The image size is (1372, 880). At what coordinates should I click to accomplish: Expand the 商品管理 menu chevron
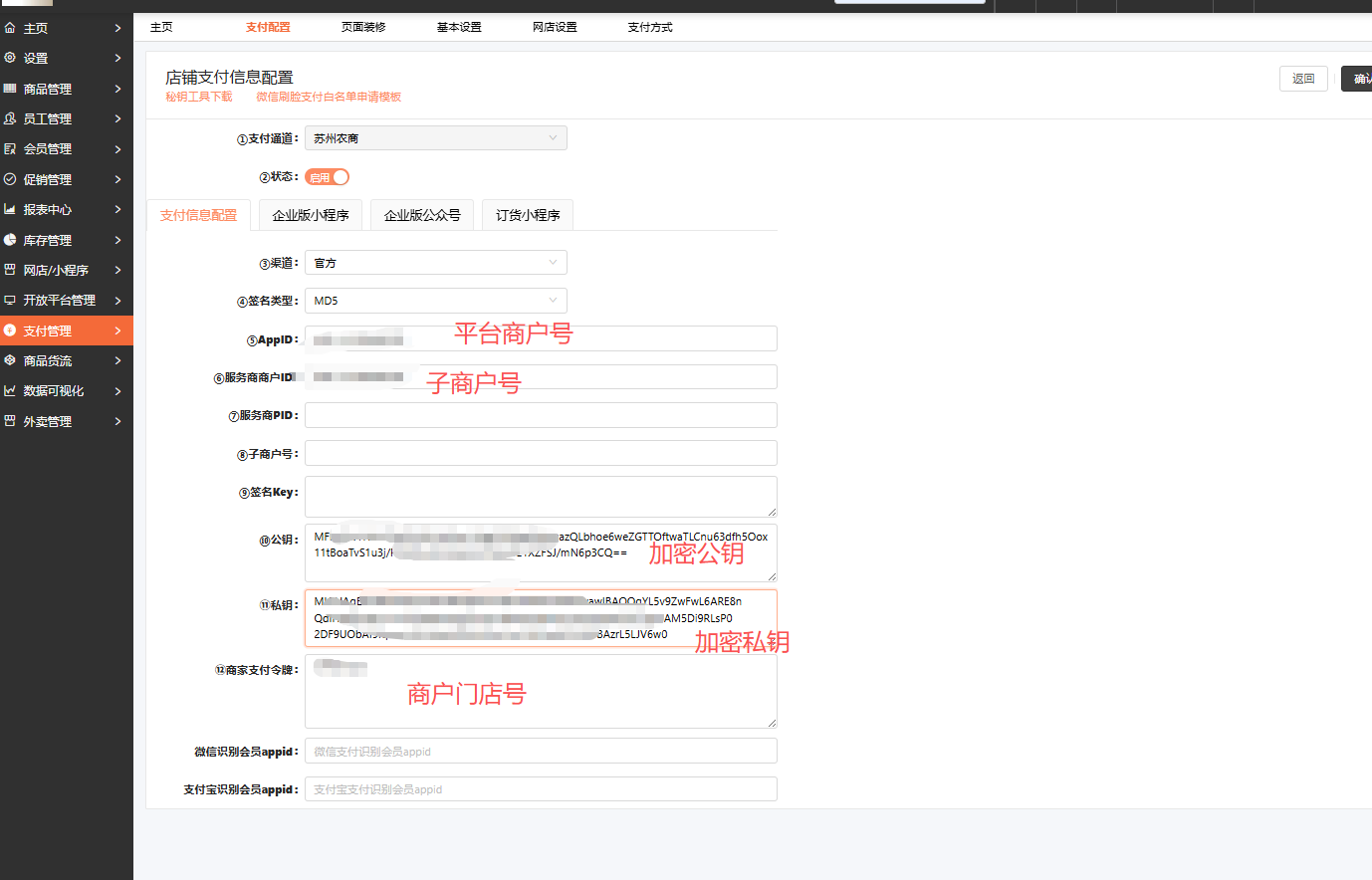point(117,89)
